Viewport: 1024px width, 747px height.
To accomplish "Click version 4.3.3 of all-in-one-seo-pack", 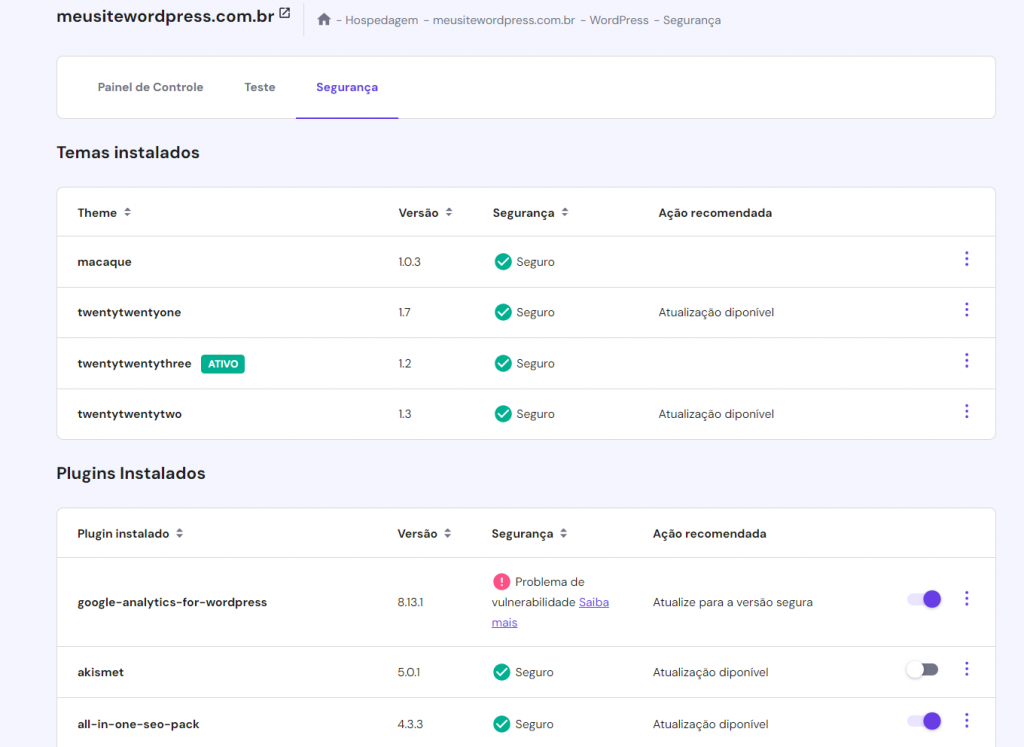I will click(410, 724).
